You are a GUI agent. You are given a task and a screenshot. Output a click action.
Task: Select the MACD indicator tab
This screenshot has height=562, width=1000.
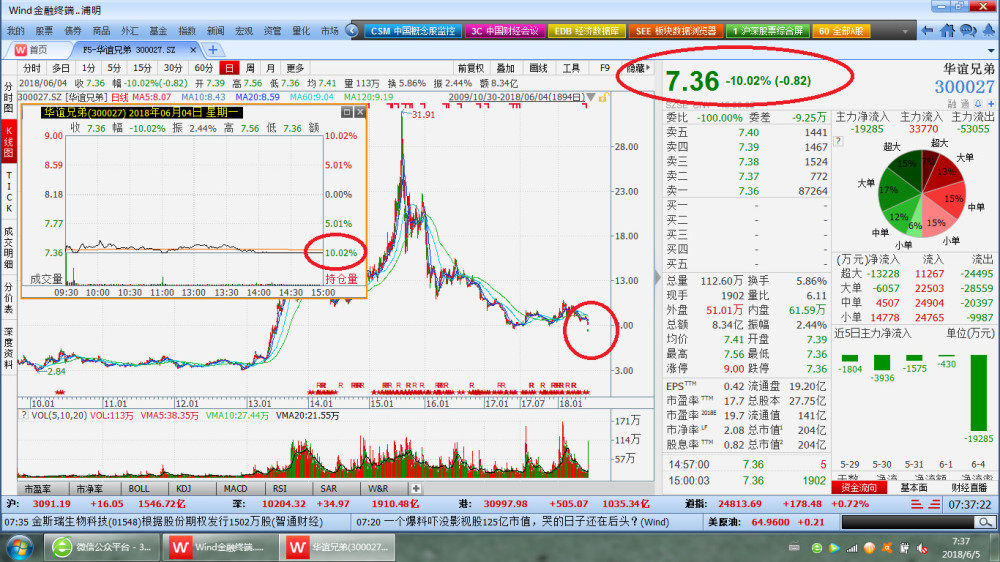pos(235,489)
